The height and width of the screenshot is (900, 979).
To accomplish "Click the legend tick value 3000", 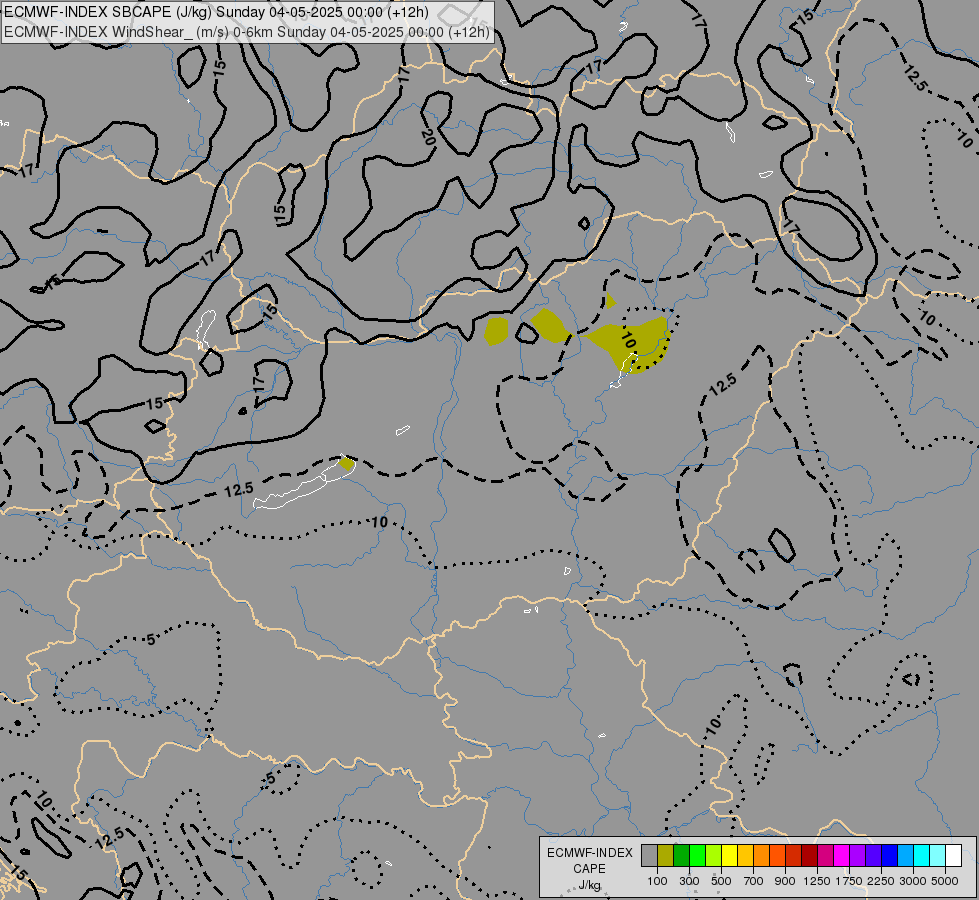I will click(913, 881).
